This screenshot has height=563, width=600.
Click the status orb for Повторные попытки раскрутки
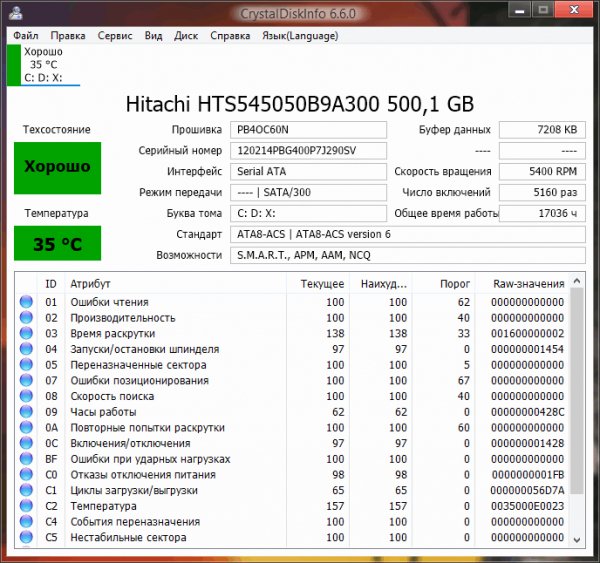[x=26, y=427]
